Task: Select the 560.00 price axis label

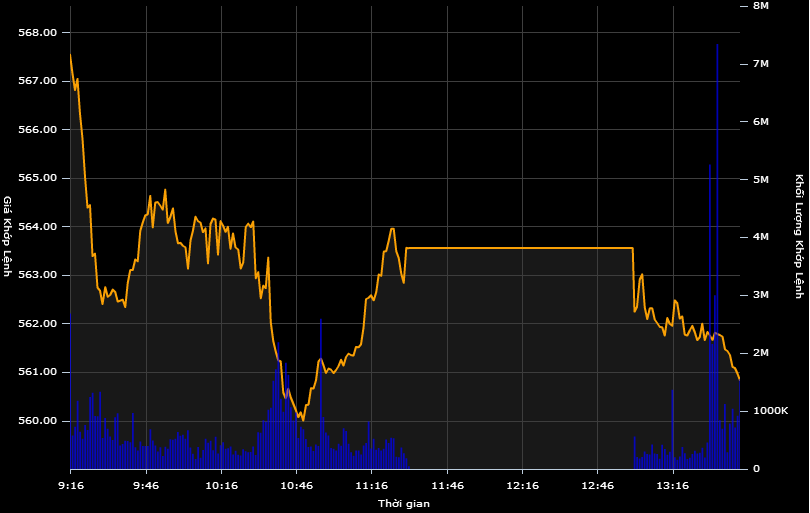Action: (x=37, y=421)
